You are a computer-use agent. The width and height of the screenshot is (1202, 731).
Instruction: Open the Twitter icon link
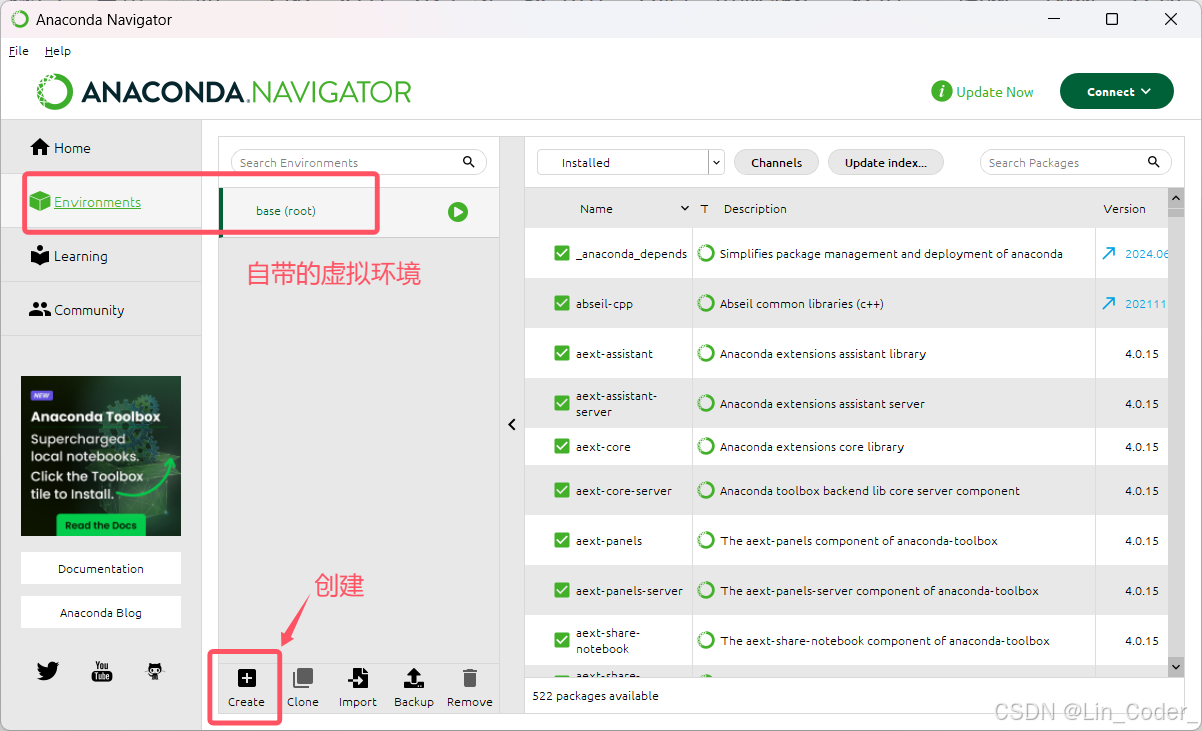point(48,671)
